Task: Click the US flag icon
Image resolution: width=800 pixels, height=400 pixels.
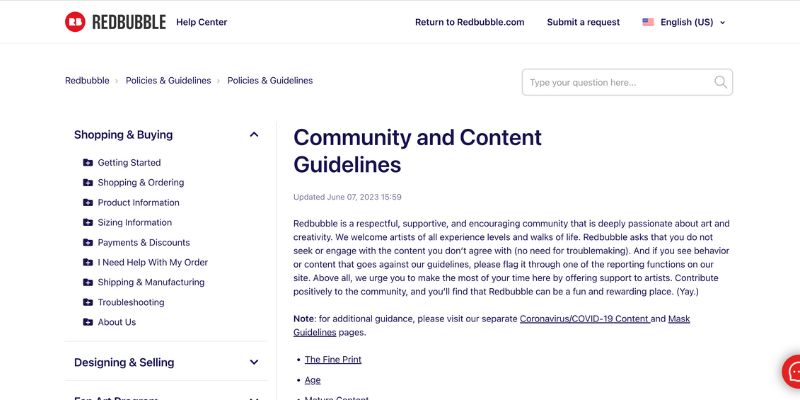Action: (648, 22)
